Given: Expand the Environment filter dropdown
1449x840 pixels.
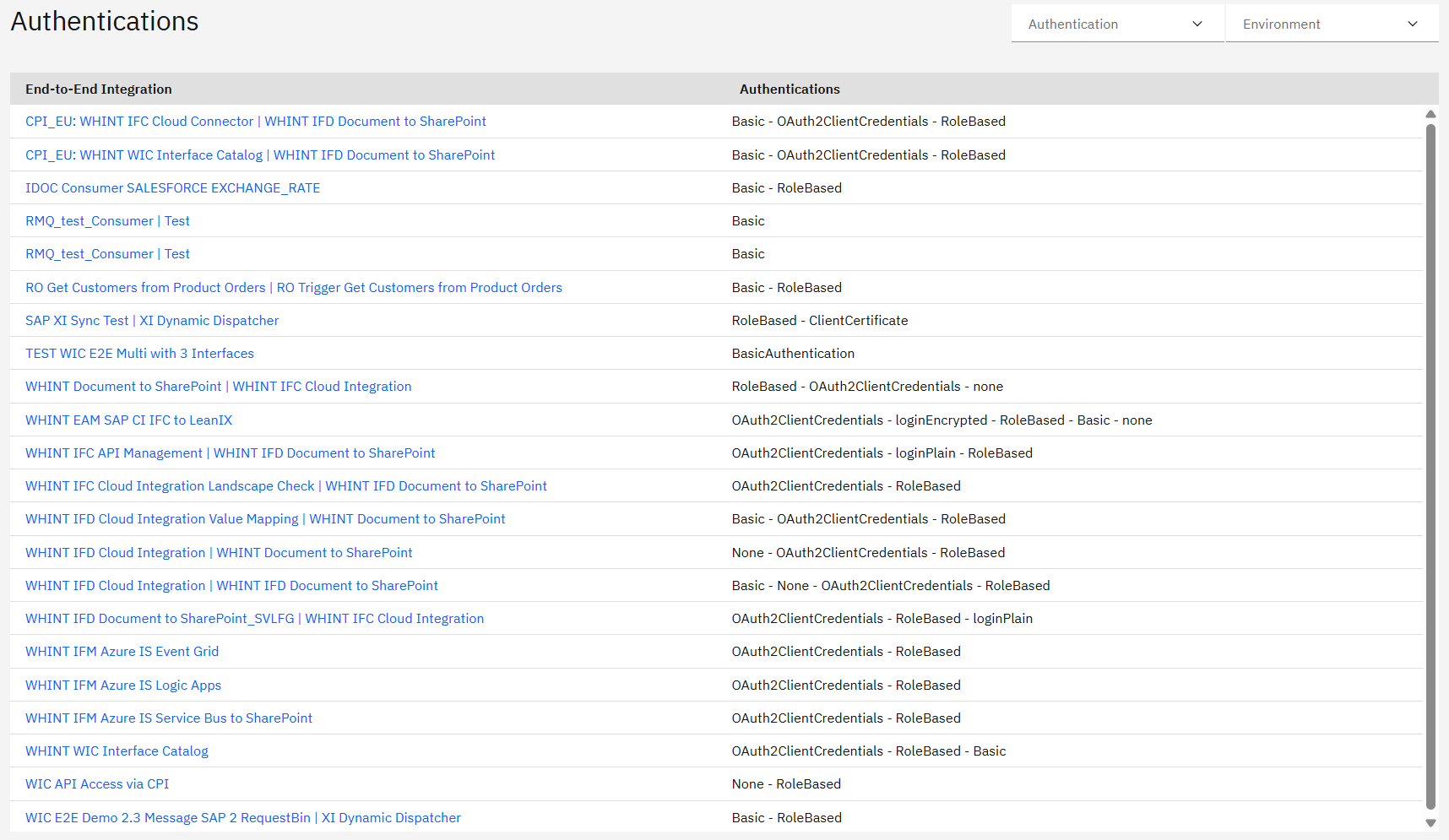Looking at the screenshot, I should 1331,24.
